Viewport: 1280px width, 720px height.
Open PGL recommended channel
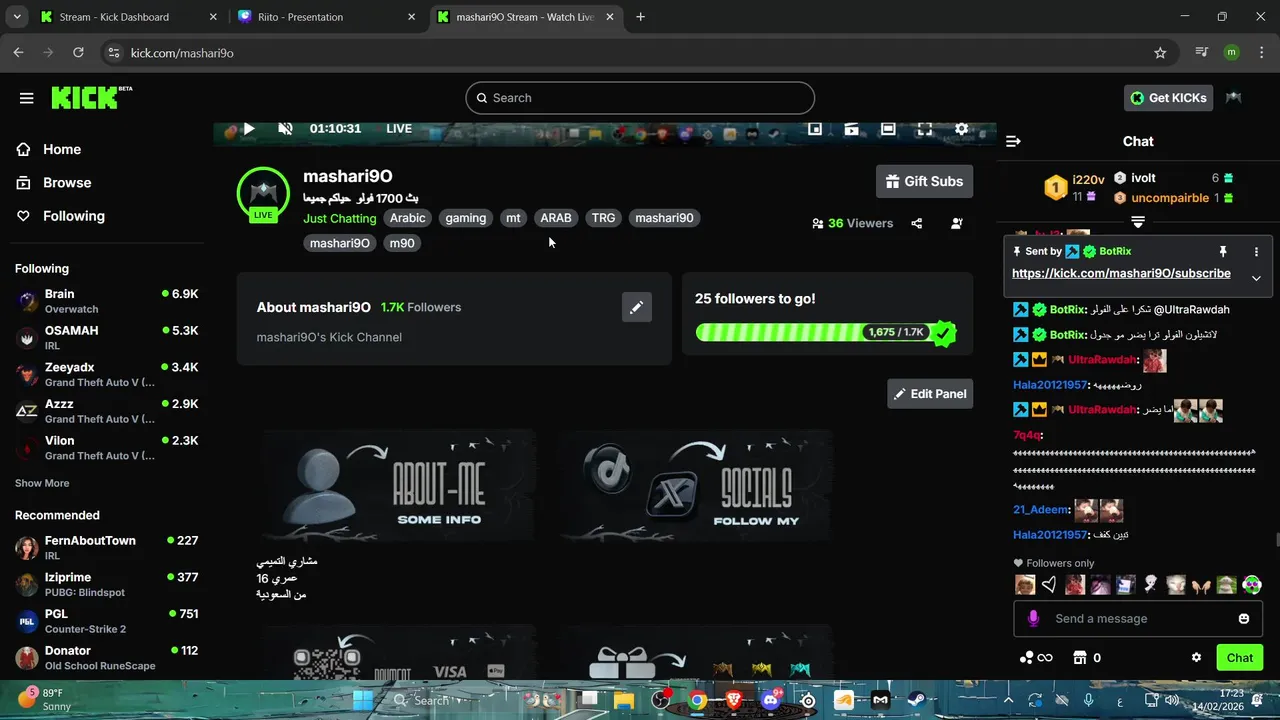[105, 621]
